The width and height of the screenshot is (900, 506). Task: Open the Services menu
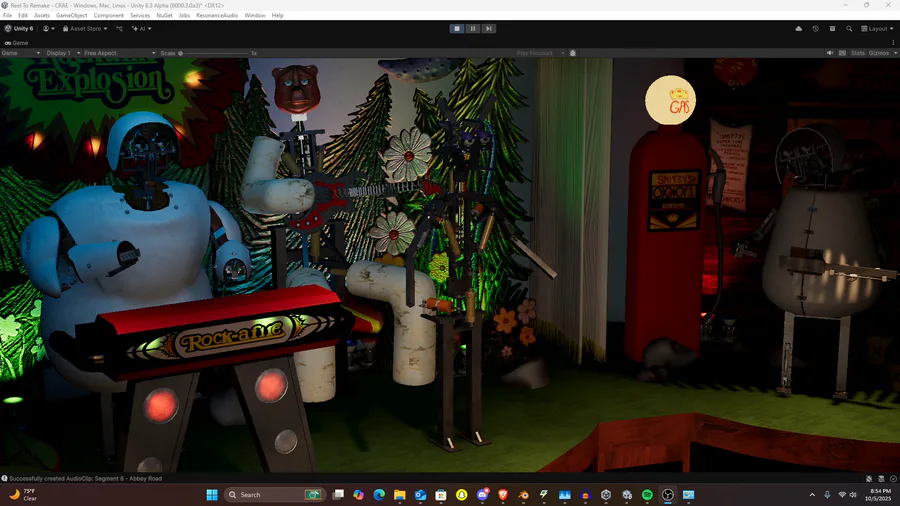(x=140, y=15)
